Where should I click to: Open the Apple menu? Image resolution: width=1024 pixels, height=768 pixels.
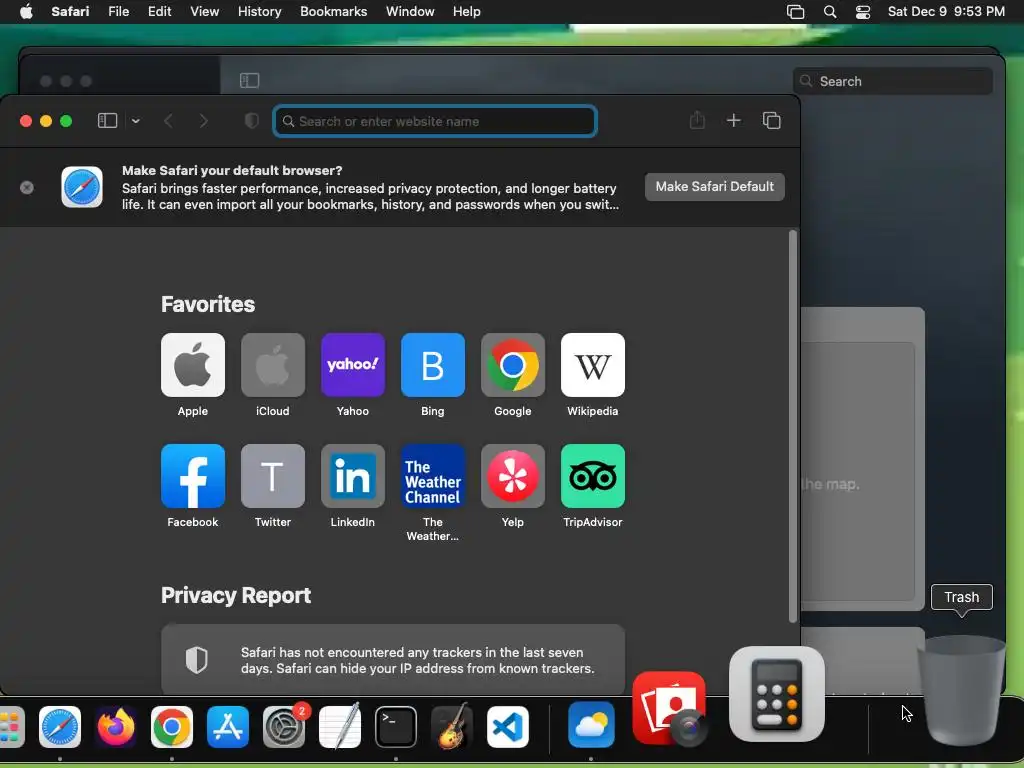[26, 12]
